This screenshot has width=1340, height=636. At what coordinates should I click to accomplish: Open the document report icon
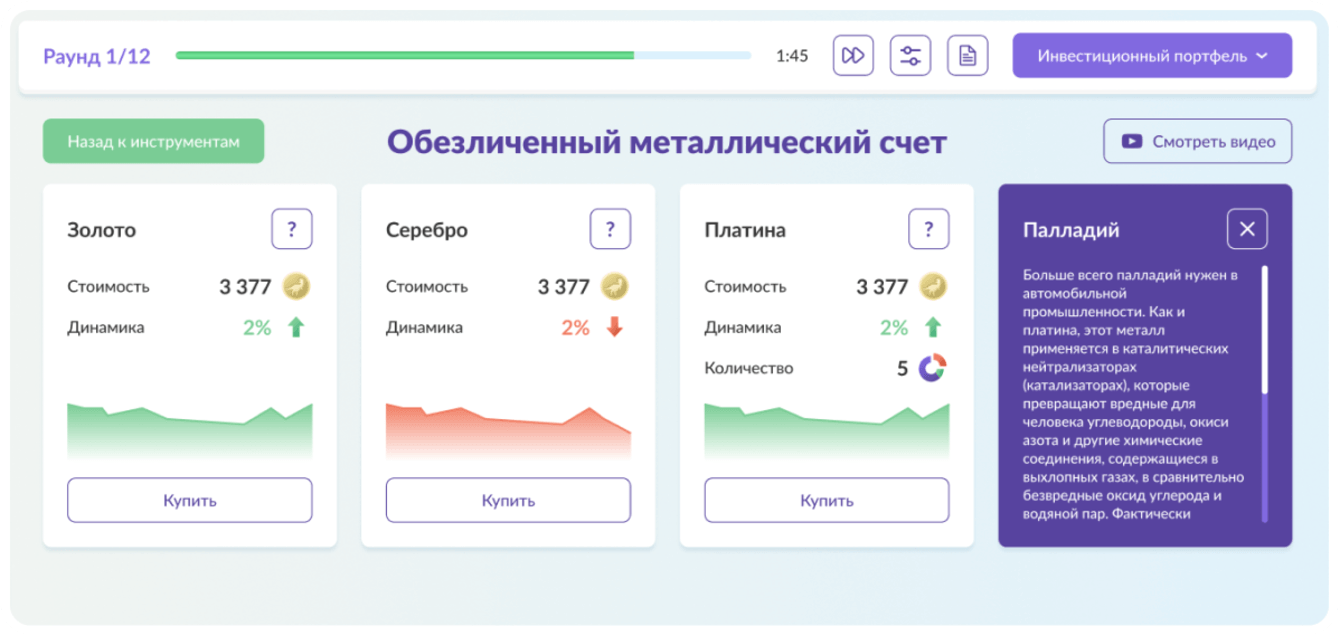[967, 56]
